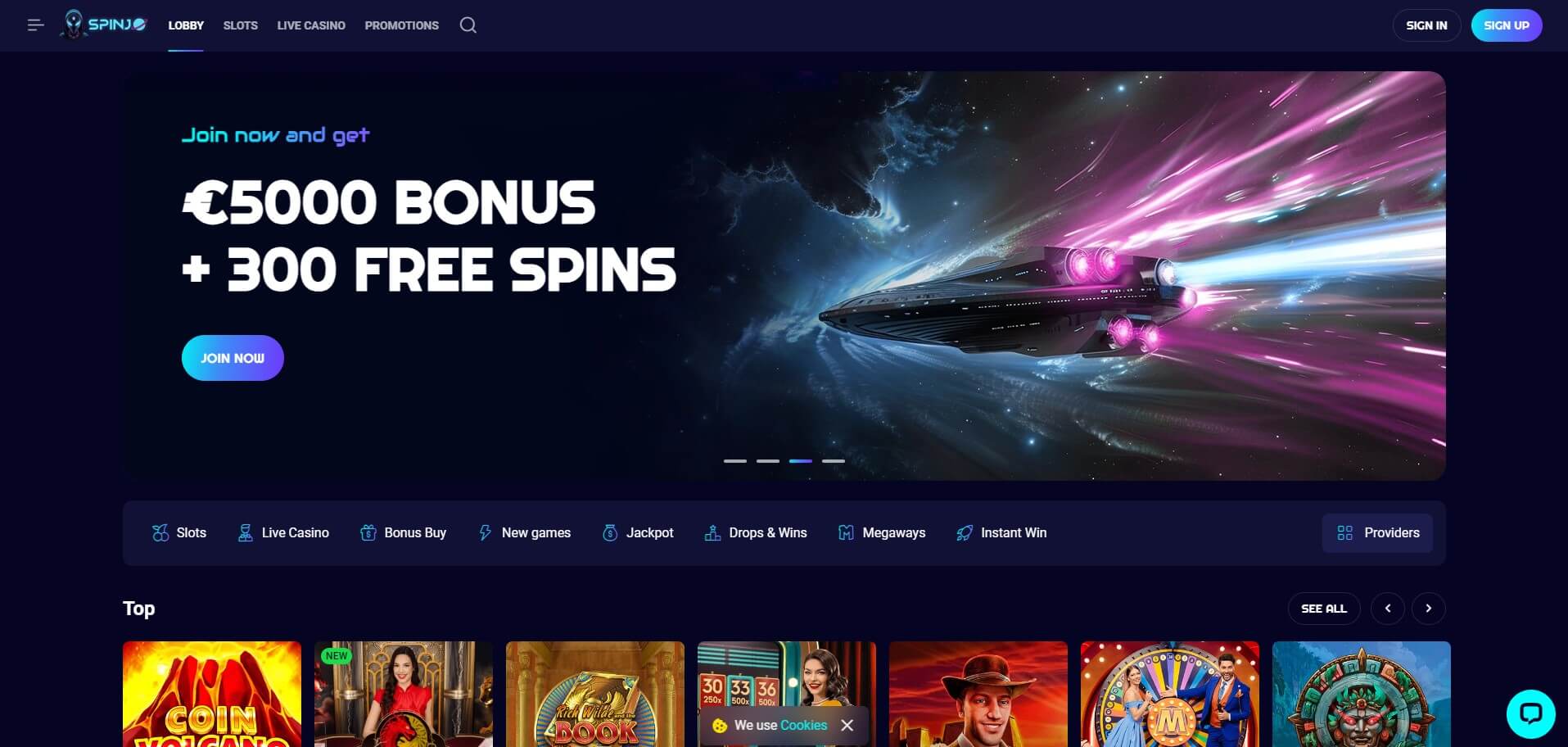Screen dimensions: 1568x747
Task: Click the search magnifier icon
Action: [468, 25]
